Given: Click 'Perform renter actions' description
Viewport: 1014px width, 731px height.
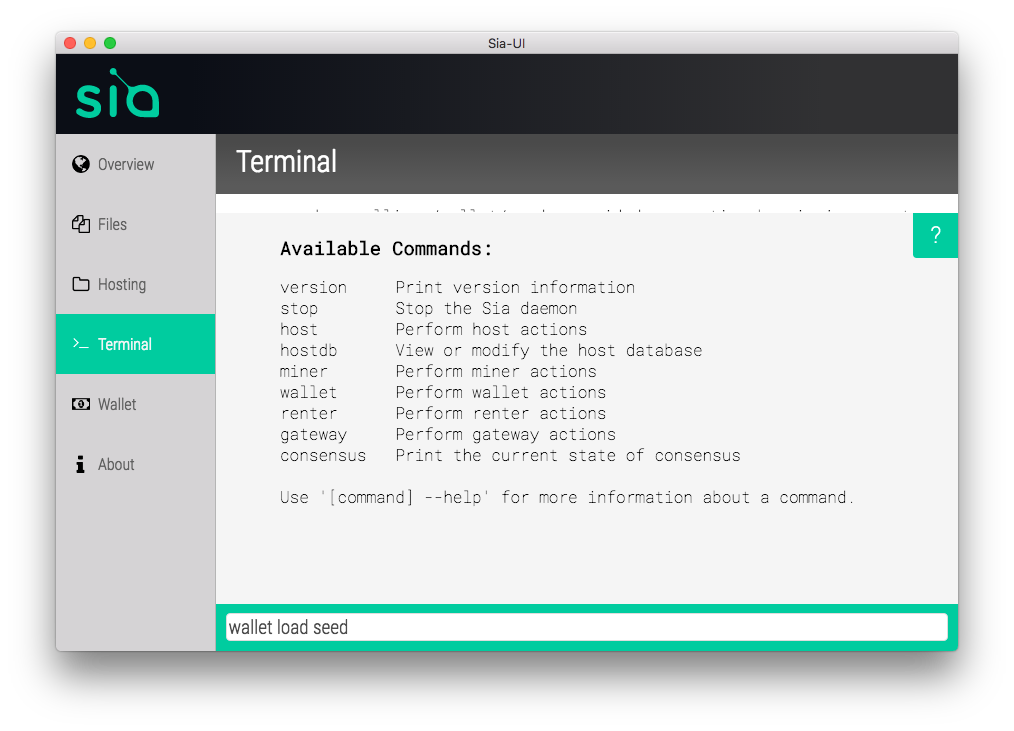Looking at the screenshot, I should 501,413.
